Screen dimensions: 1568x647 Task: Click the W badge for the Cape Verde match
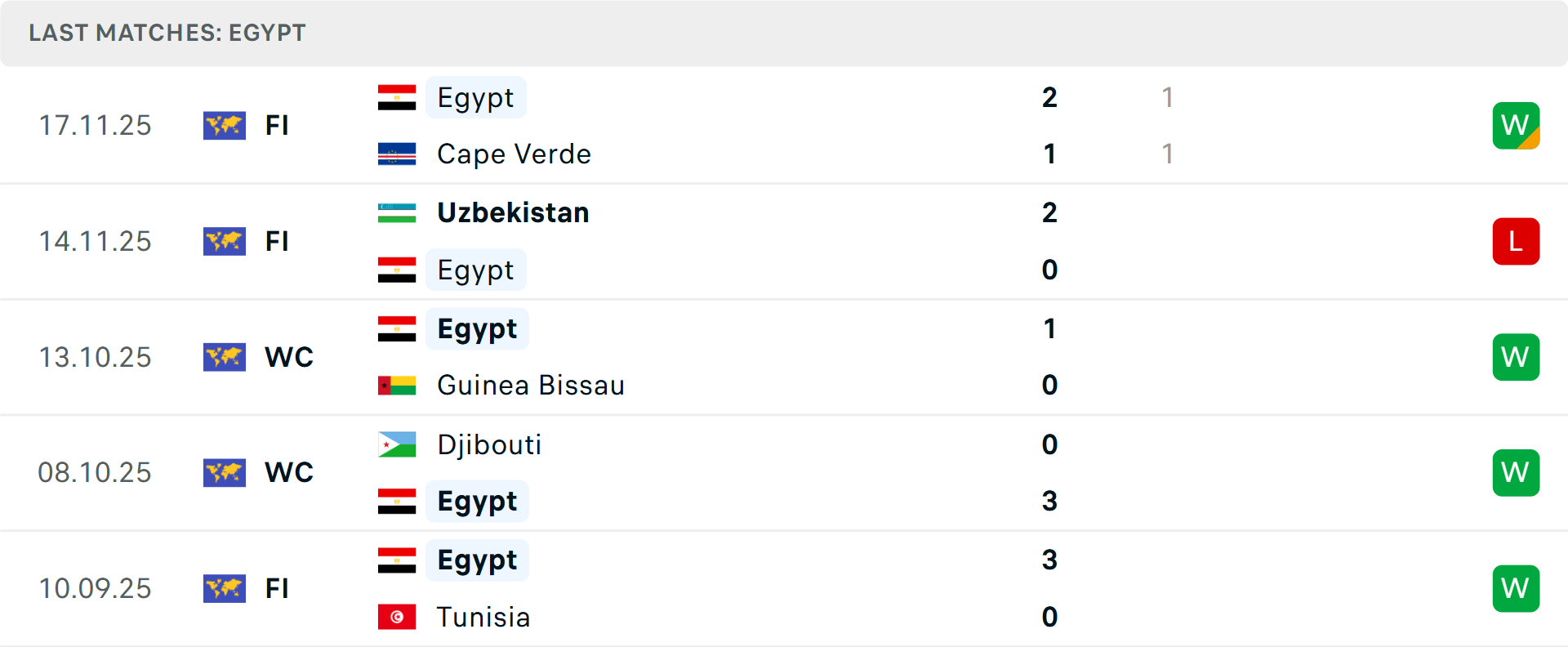coord(1516,126)
